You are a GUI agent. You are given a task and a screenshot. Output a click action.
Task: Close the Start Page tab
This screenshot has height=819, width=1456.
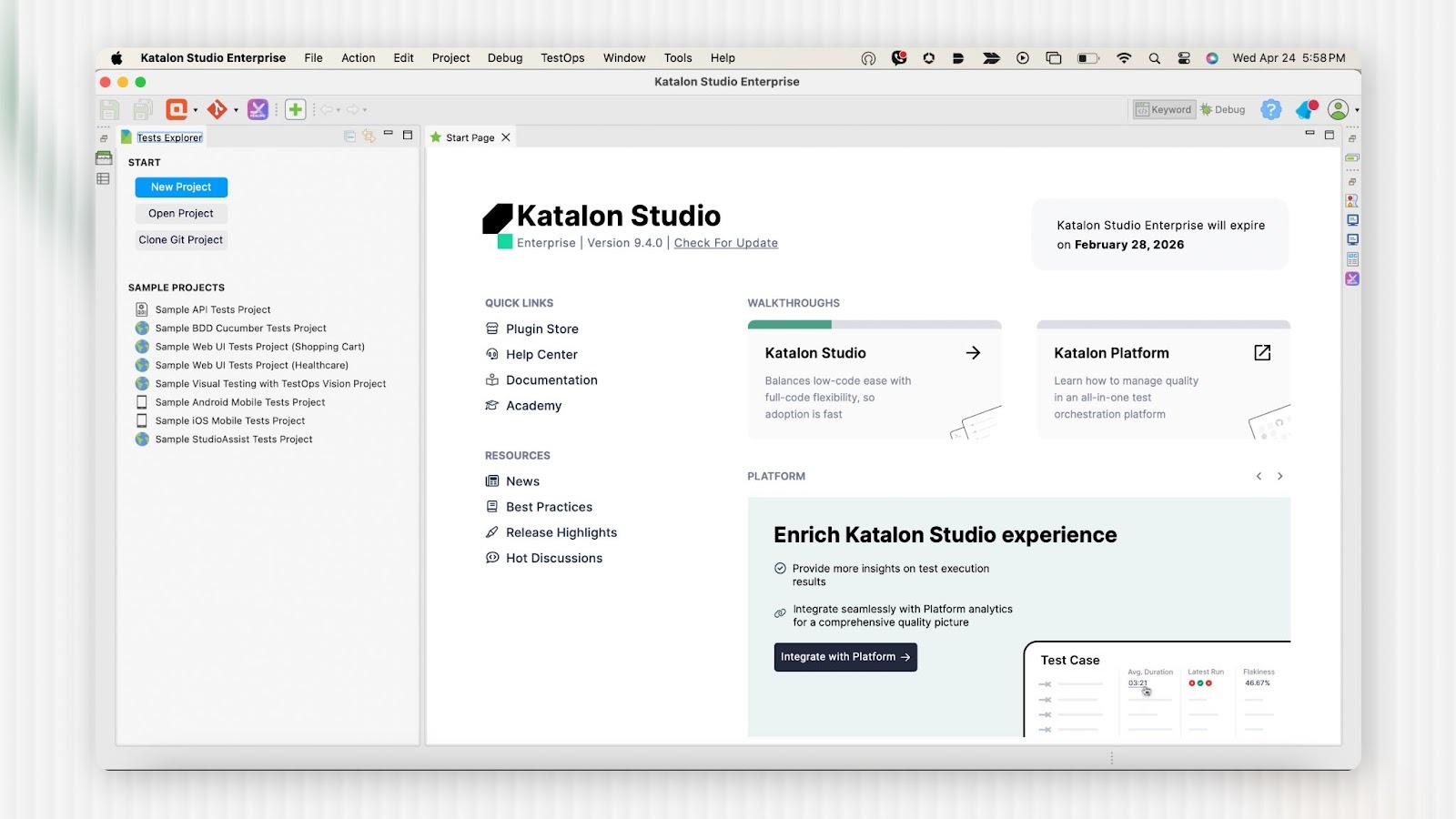coord(506,137)
